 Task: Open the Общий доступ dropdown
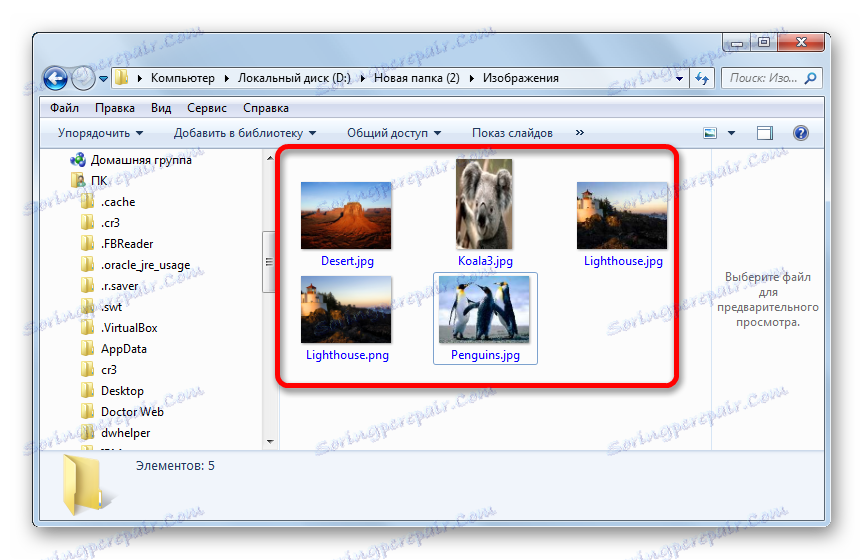394,133
